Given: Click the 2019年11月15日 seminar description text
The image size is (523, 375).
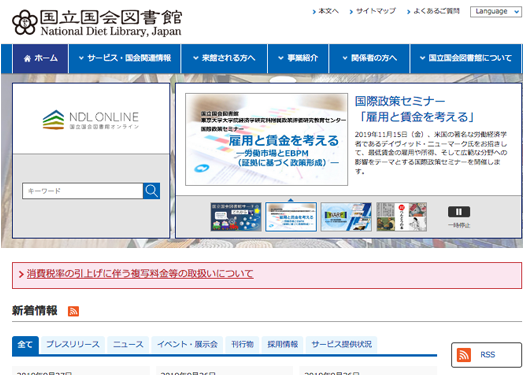Looking at the screenshot, I should [431, 153].
